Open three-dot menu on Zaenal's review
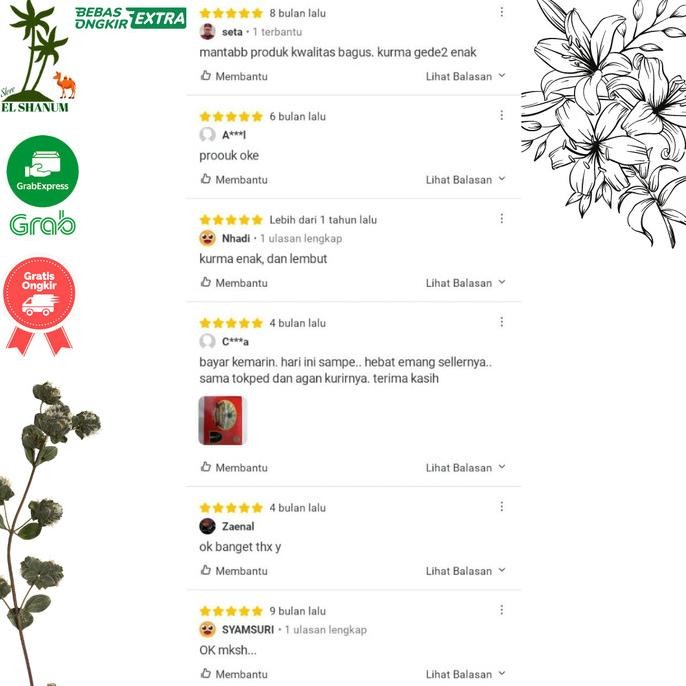This screenshot has height=686, width=686. [x=501, y=507]
